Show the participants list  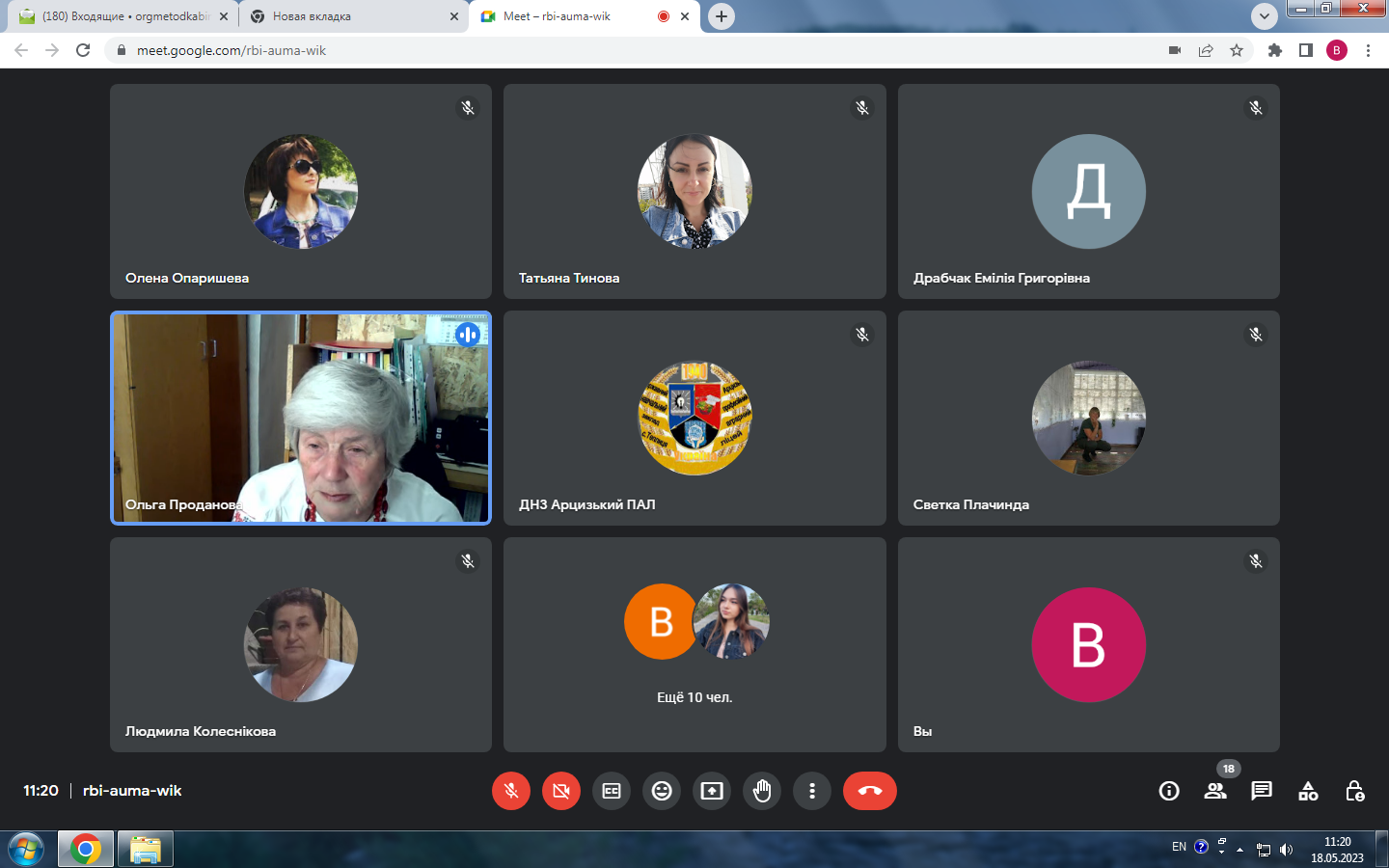point(1215,791)
